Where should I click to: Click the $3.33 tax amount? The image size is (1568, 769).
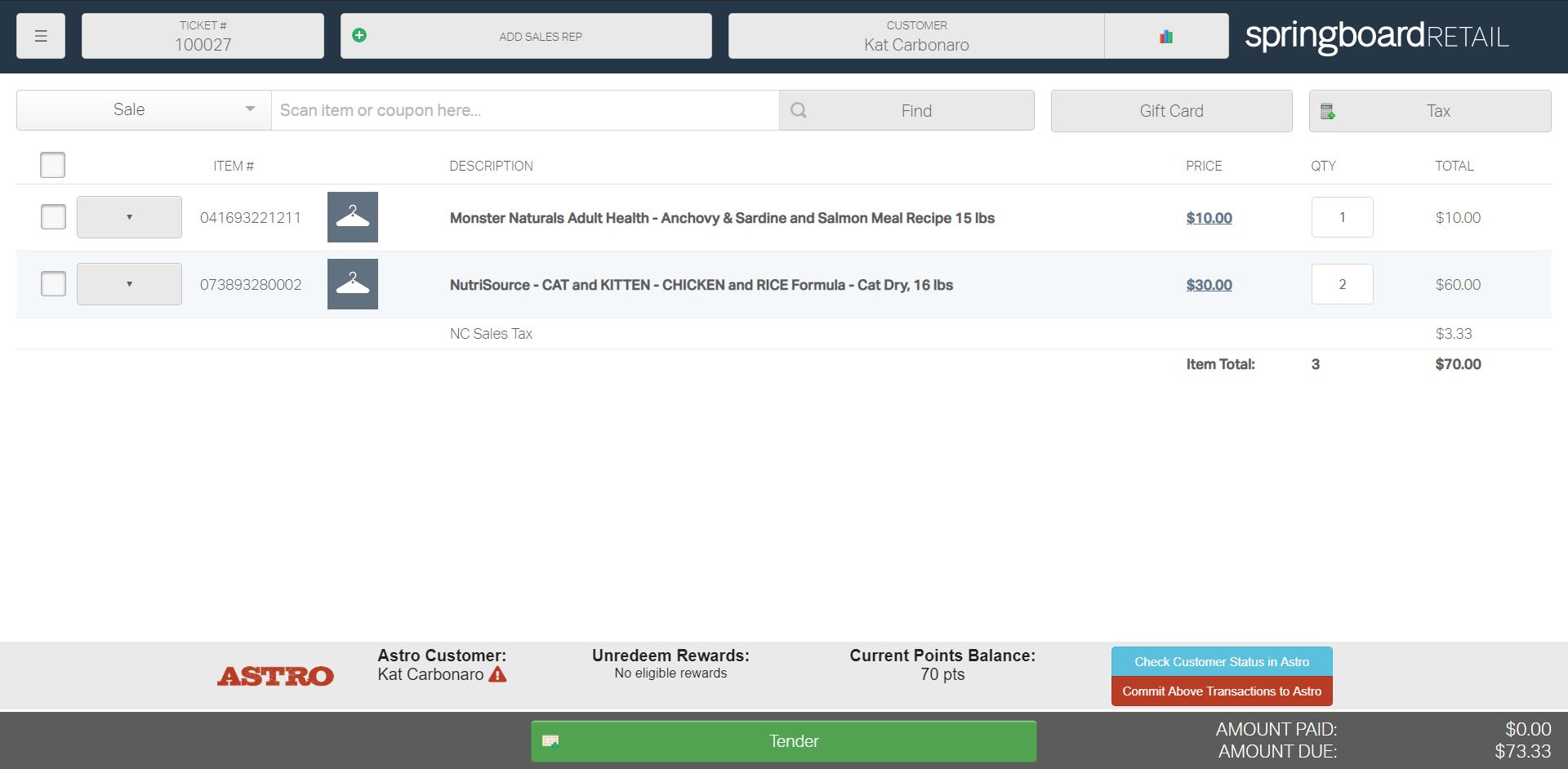(x=1454, y=334)
